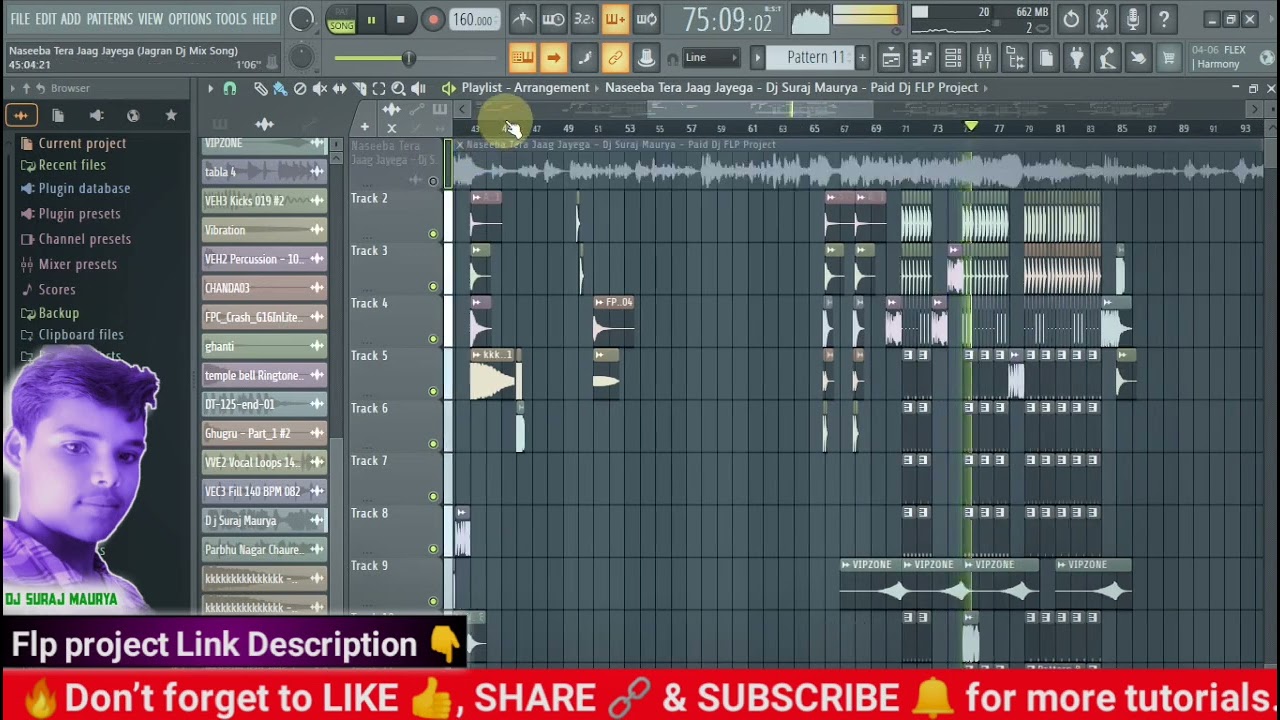
Task: Select the 'CHANDA03' clip in picker
Action: (264, 288)
